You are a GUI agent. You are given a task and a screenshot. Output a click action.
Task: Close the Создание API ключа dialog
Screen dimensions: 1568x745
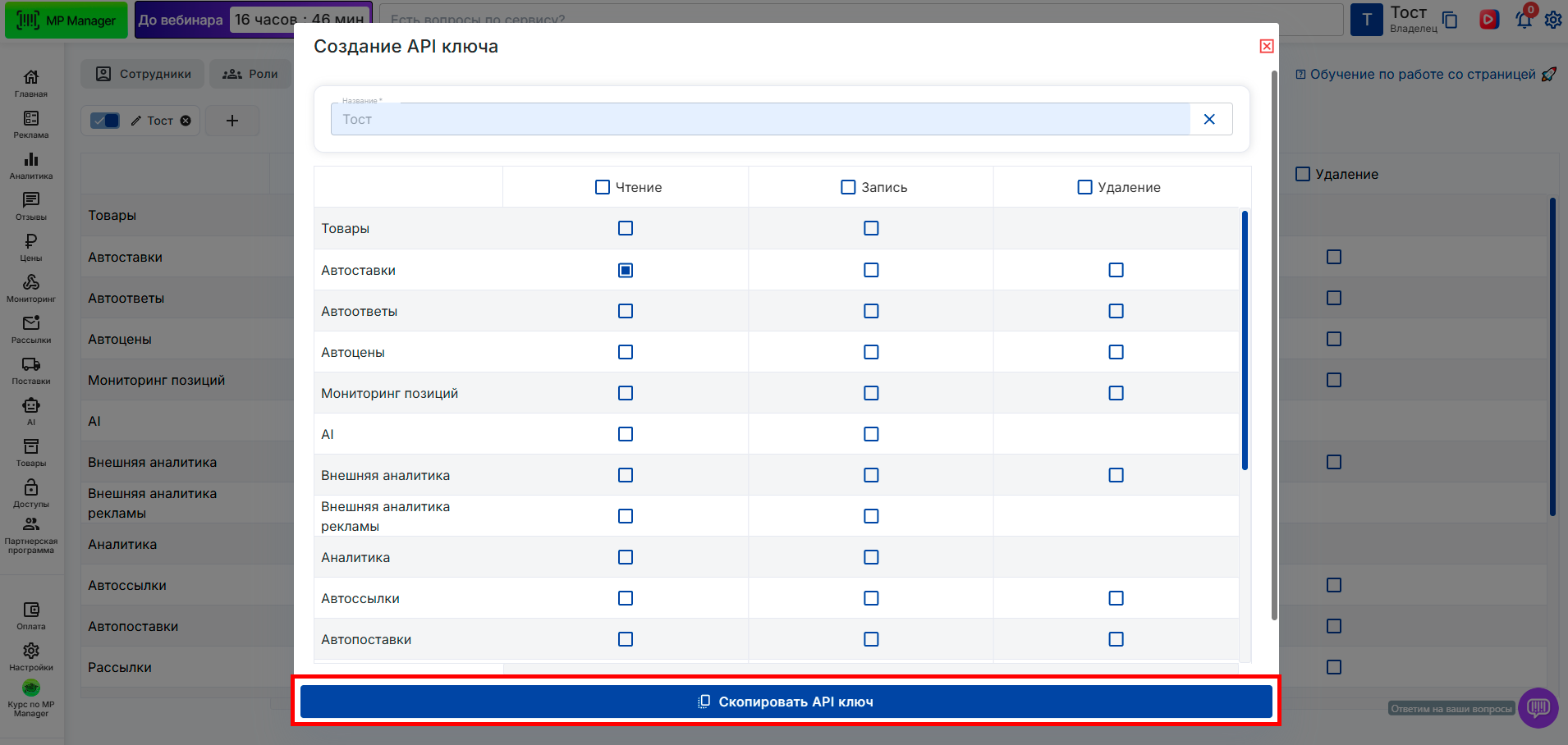1267,46
